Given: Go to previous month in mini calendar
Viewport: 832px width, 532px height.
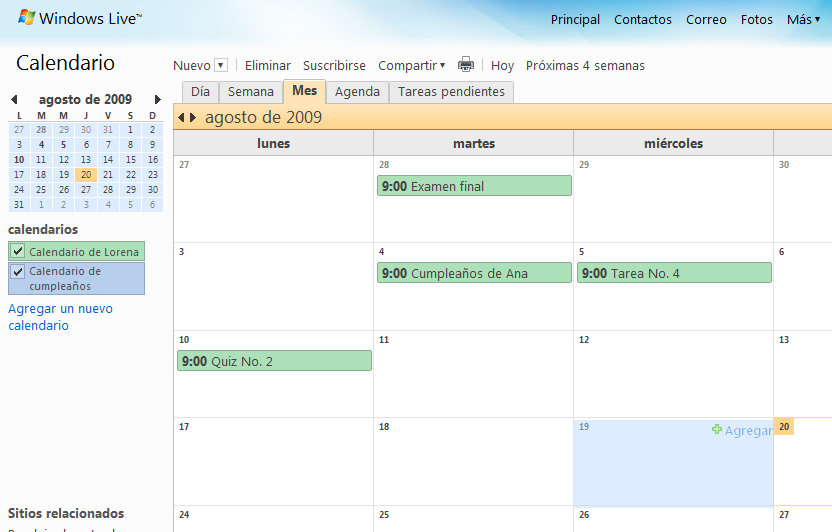Looking at the screenshot, I should 14,100.
